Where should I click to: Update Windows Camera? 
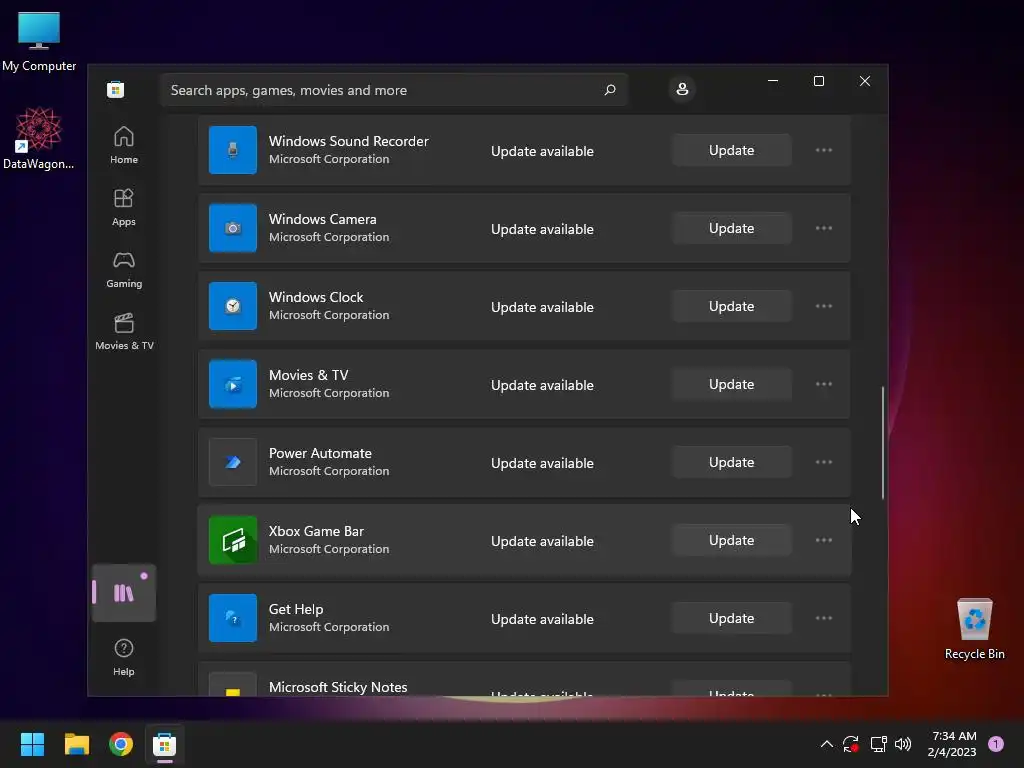point(731,228)
